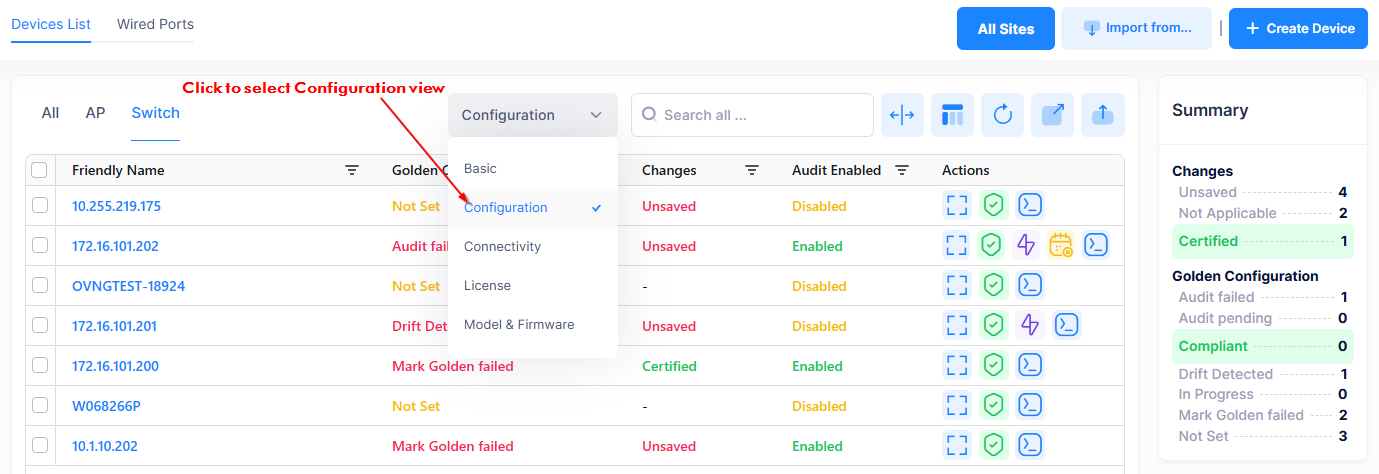Click green shield icon for OVNGTEST-18924
The width and height of the screenshot is (1379, 474).
[992, 286]
